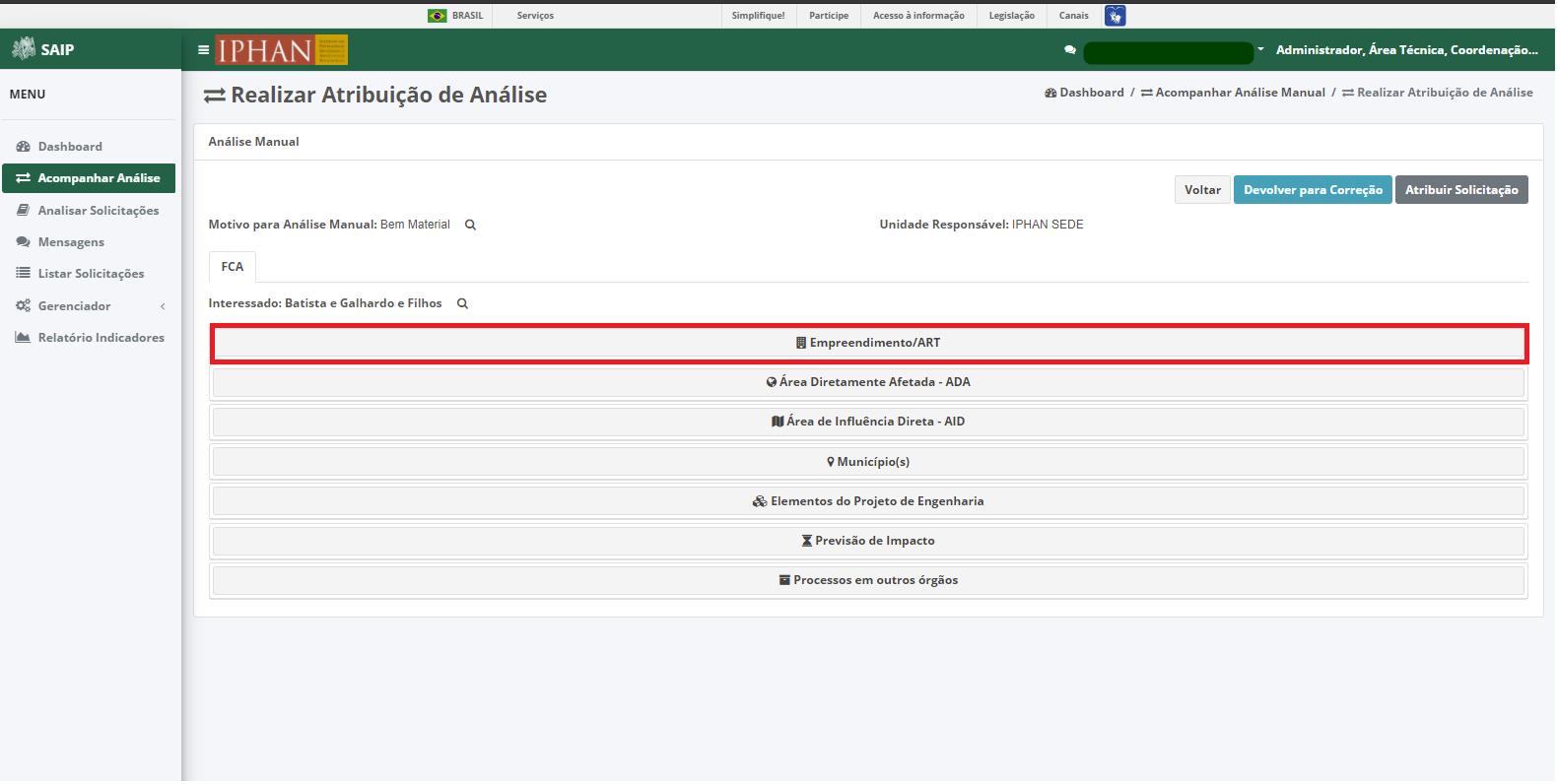The image size is (1557, 784).
Task: Open the Canais link
Action: [1074, 16]
